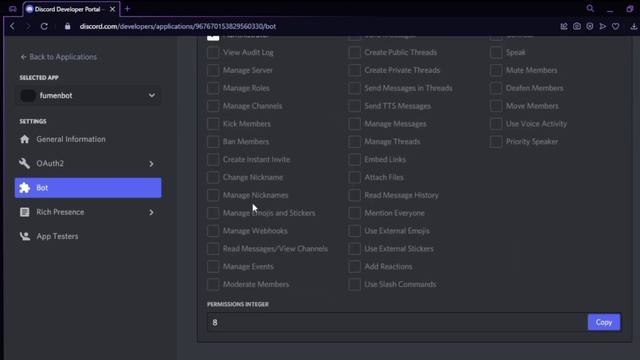The width and height of the screenshot is (640, 360).
Task: Take a snapshot with the camera icon
Action: tap(577, 26)
